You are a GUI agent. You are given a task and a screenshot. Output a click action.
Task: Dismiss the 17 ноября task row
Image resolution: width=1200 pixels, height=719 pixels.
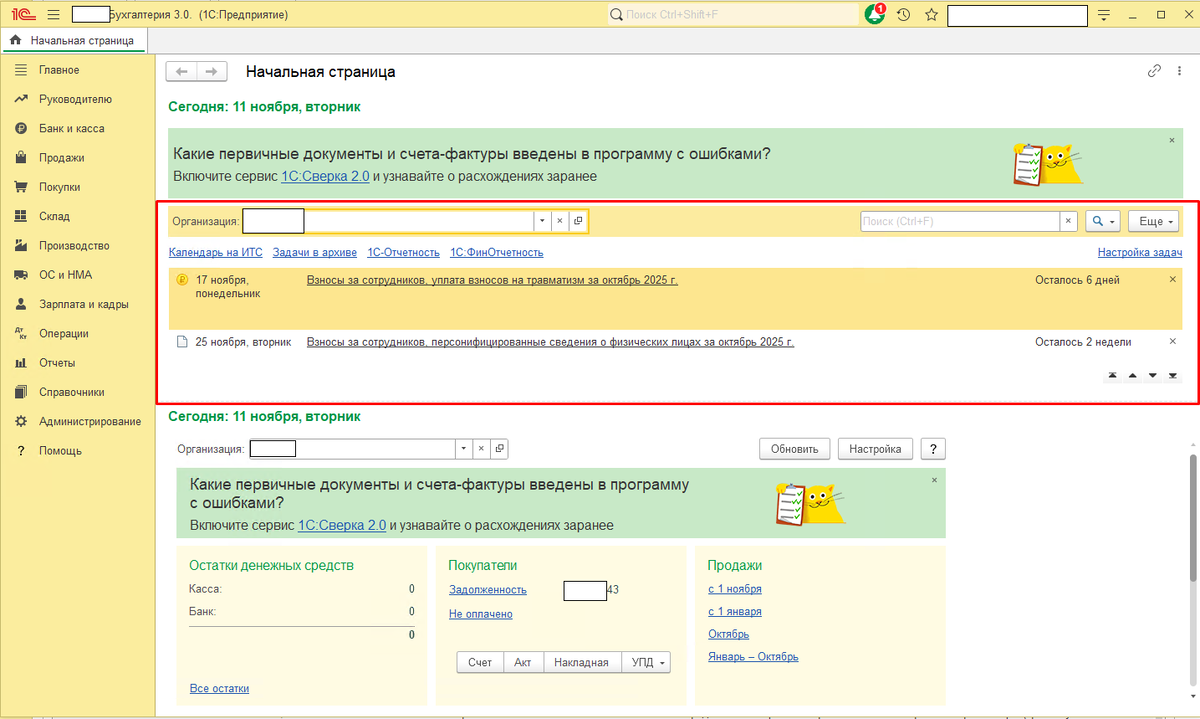1173,280
